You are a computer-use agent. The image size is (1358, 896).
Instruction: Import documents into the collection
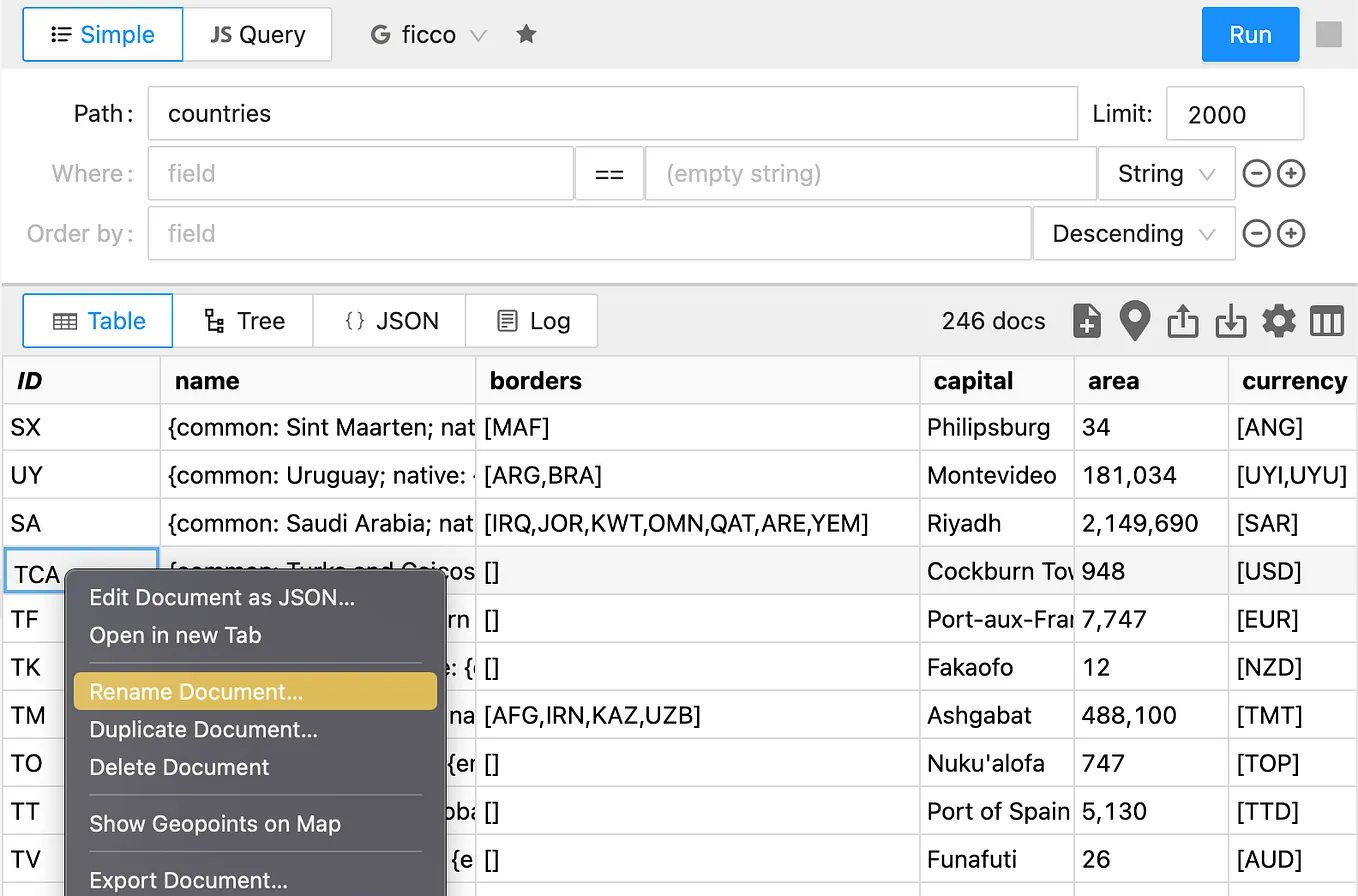(1231, 321)
